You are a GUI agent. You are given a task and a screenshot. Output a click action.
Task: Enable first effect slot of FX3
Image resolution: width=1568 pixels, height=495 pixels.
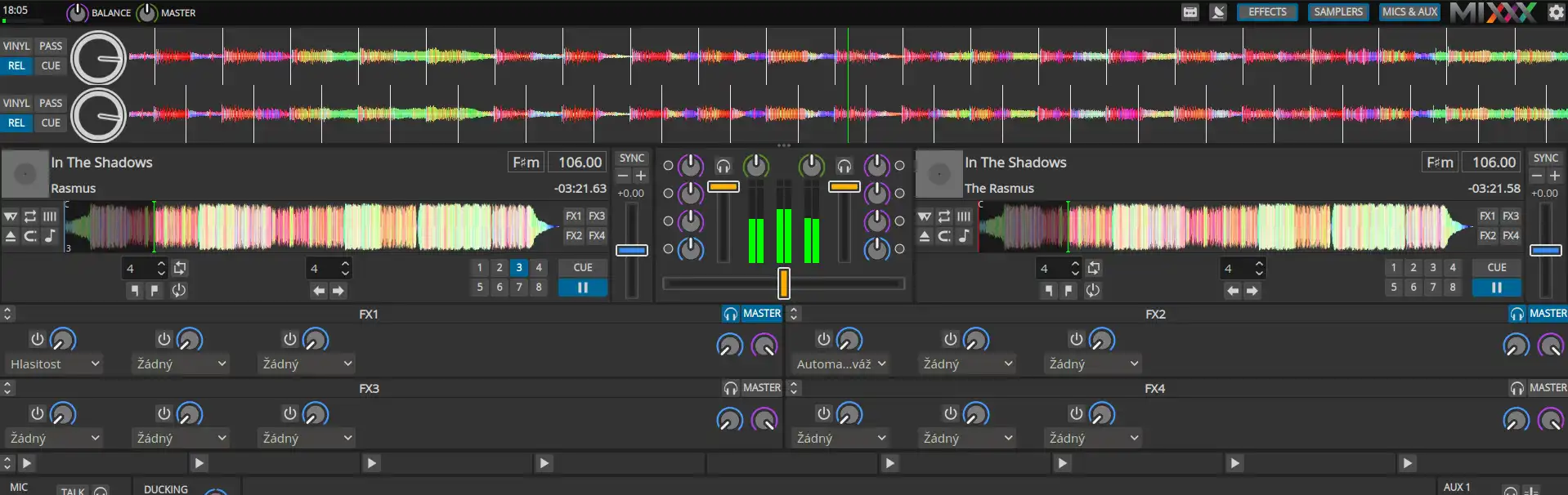[37, 413]
